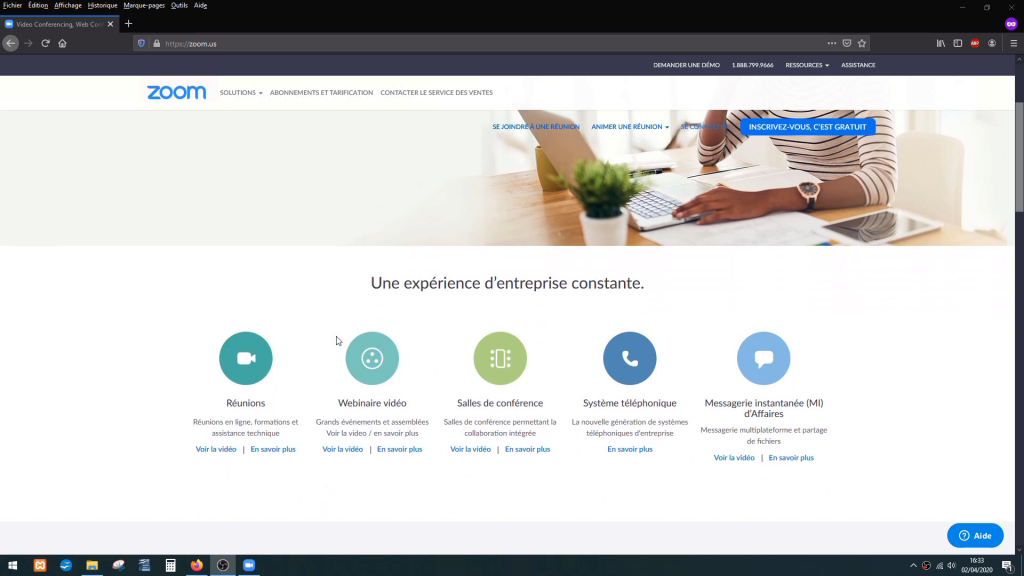This screenshot has height=576, width=1024.
Task: Click the Messagerie instantanée chat bubble icon
Action: 763,358
